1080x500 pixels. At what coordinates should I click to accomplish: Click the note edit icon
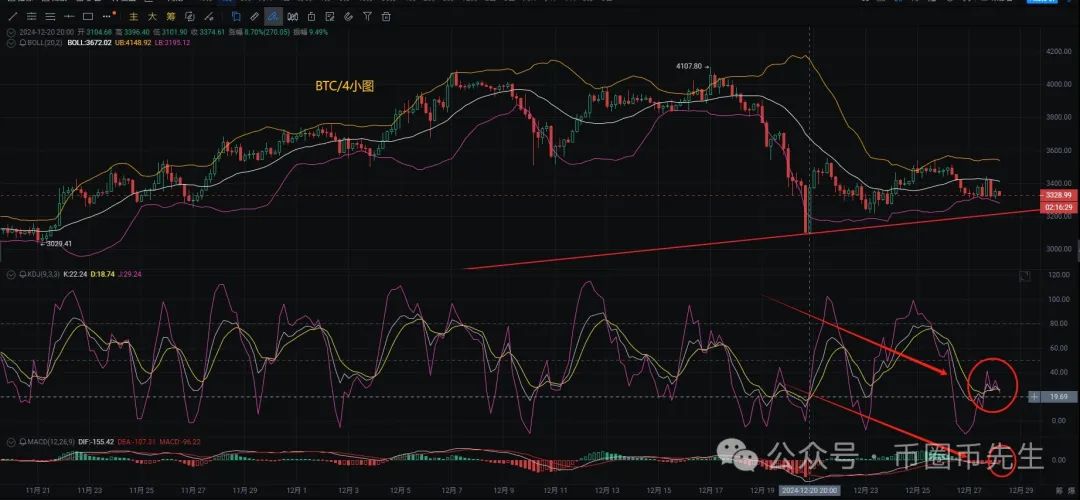(330, 16)
